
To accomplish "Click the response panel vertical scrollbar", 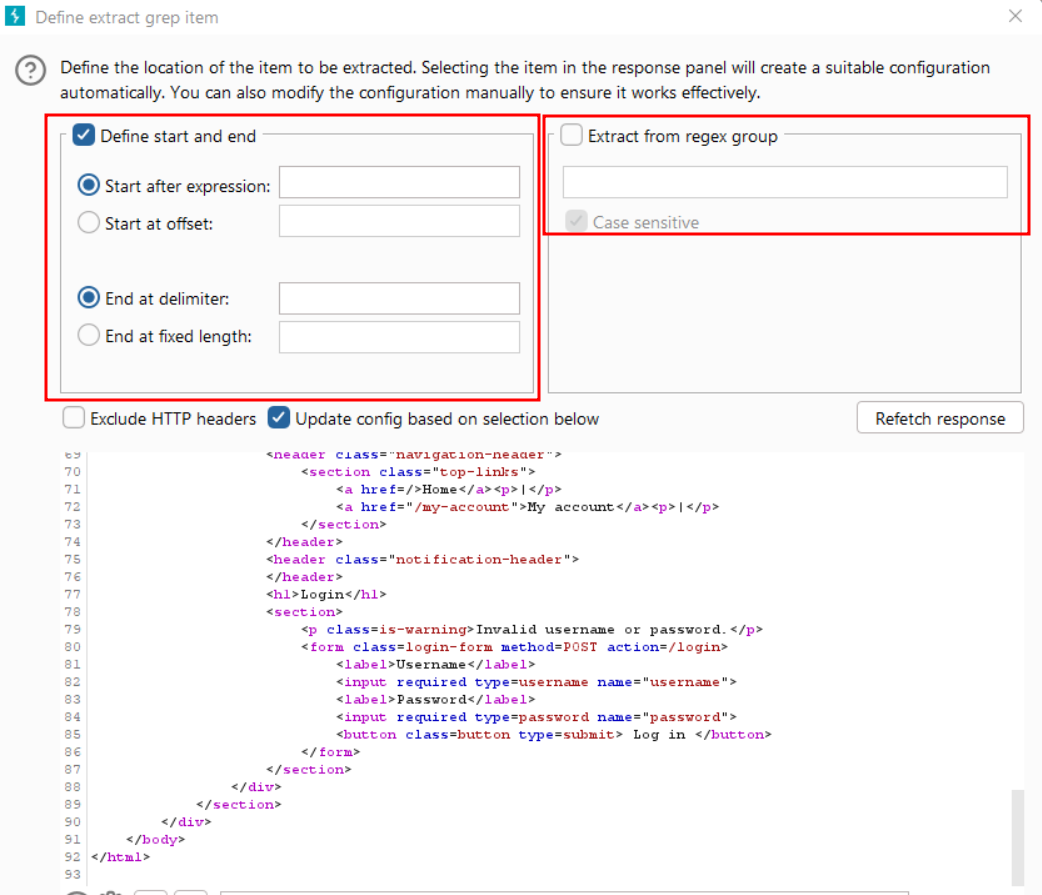I will coord(1017,837).
